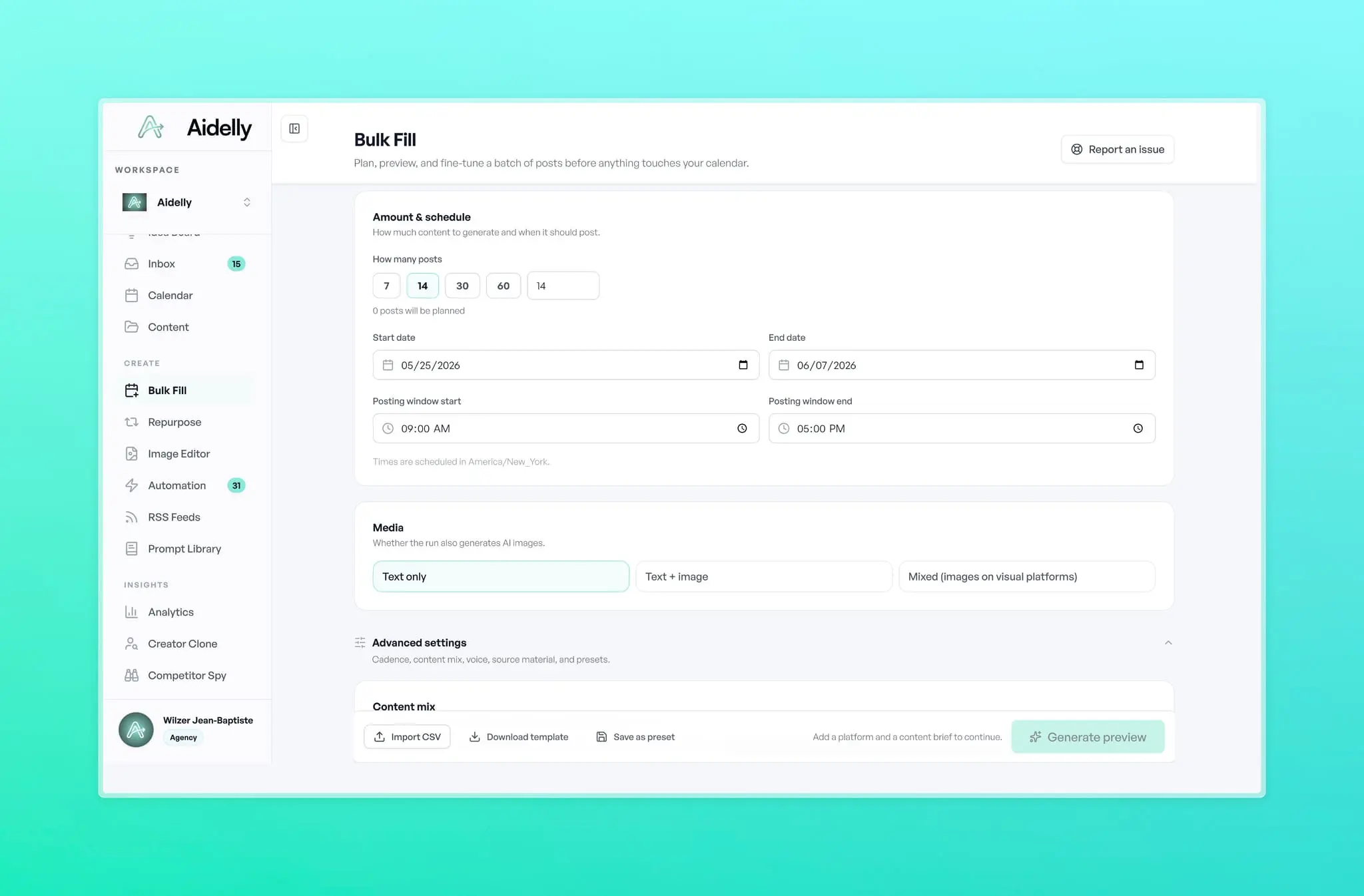Viewport: 1364px width, 896px height.
Task: Click the Aidelly workspace thumbnail icon
Action: click(135, 202)
